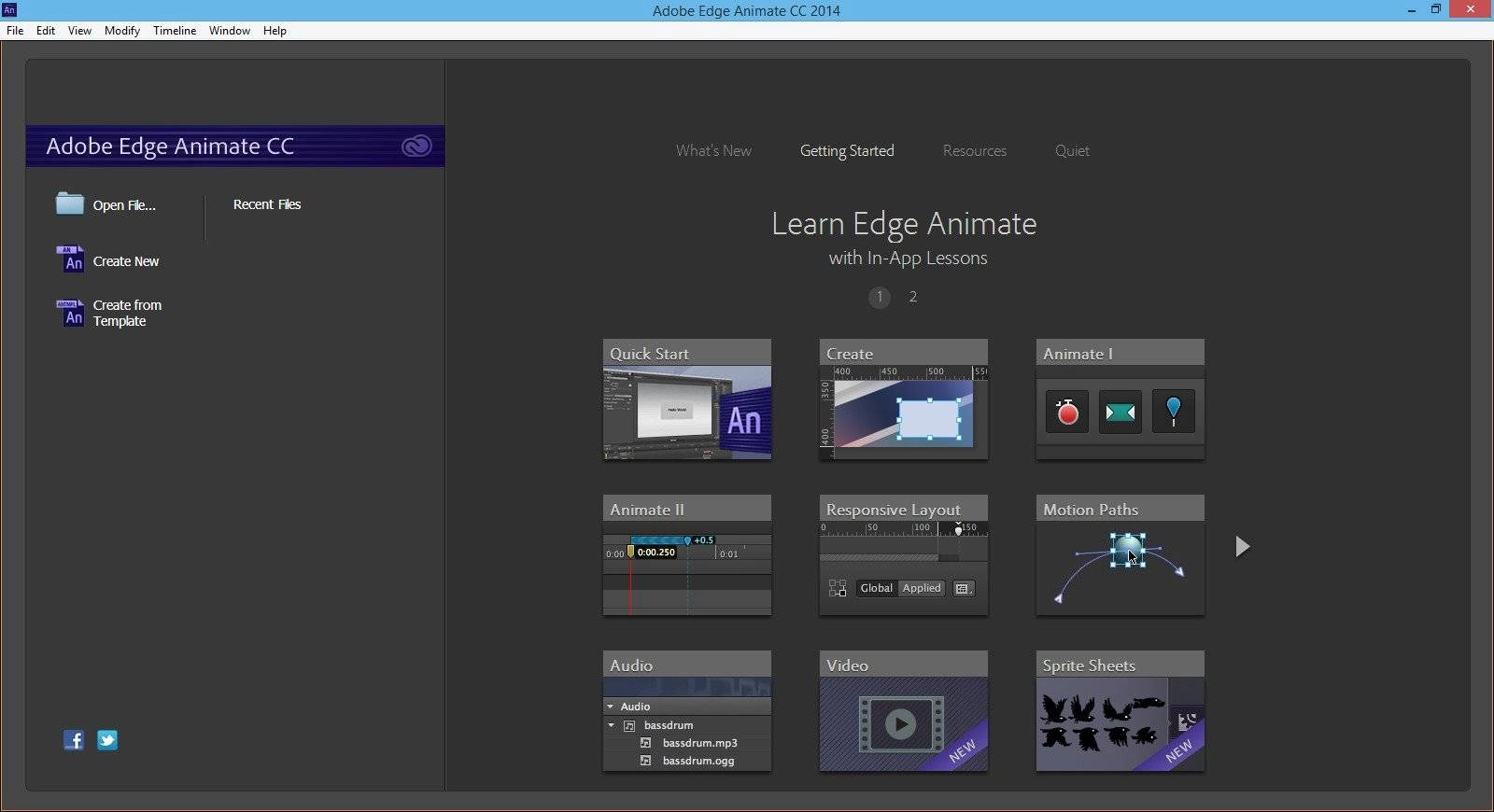The height and width of the screenshot is (812, 1494).
Task: Click the selected ball on the motion path
Action: click(x=1128, y=550)
